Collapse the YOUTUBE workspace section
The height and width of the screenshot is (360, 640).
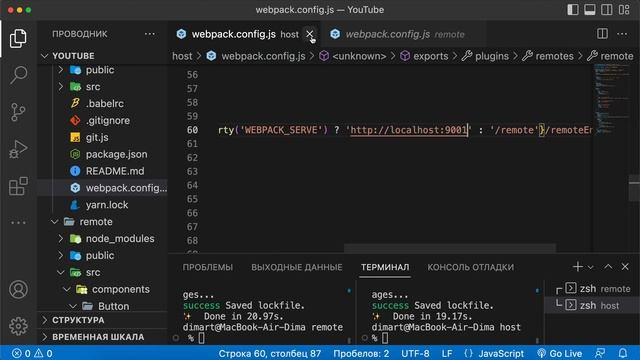(x=73, y=56)
